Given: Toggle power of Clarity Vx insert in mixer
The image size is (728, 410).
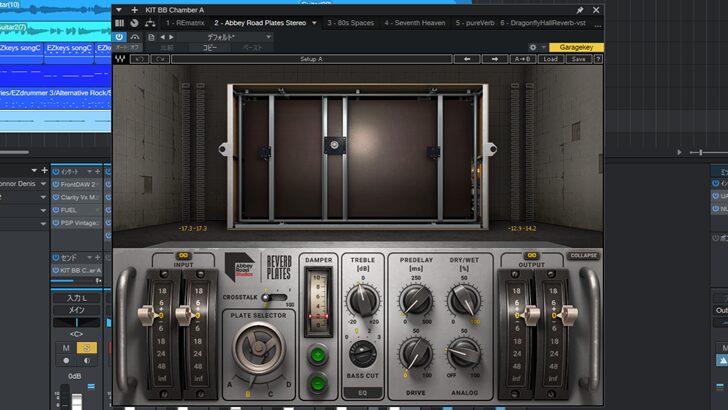Looking at the screenshot, I should pyautogui.click(x=56, y=197).
